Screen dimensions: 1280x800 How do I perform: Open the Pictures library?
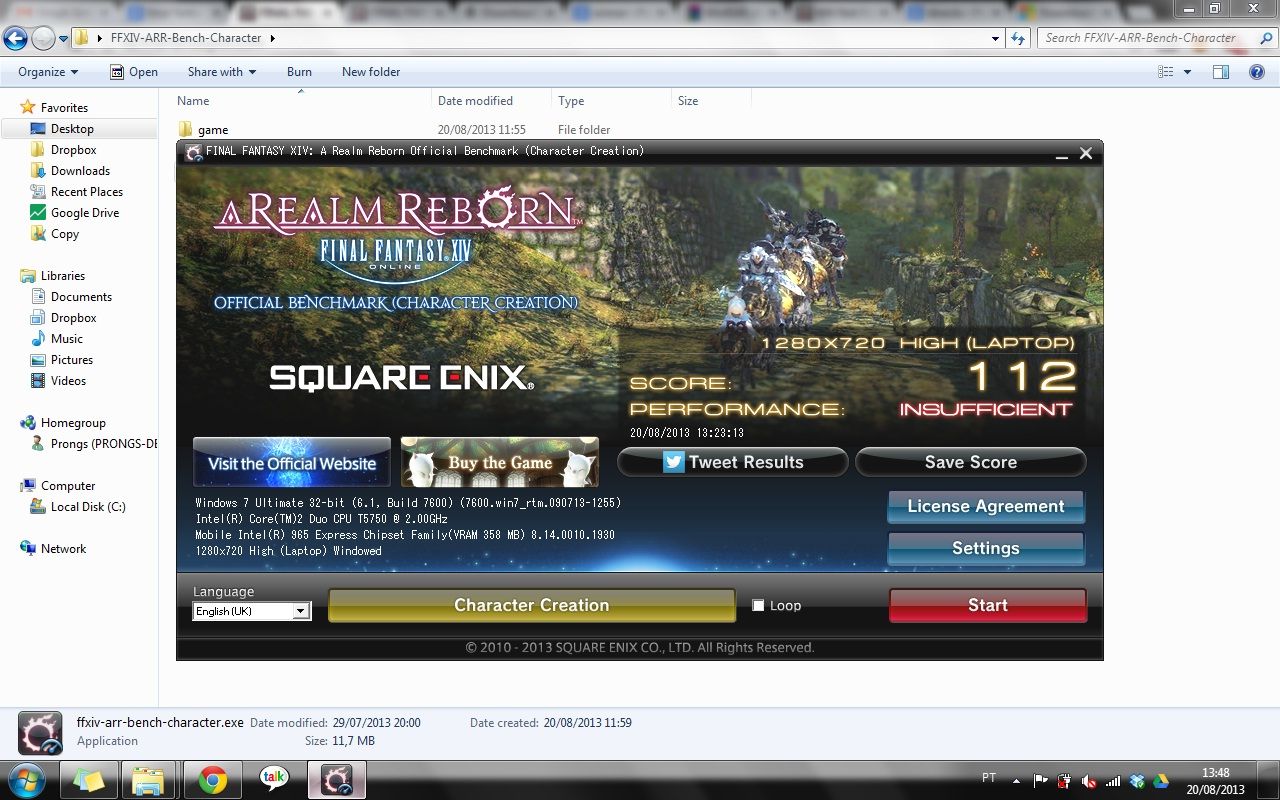pyautogui.click(x=72, y=359)
